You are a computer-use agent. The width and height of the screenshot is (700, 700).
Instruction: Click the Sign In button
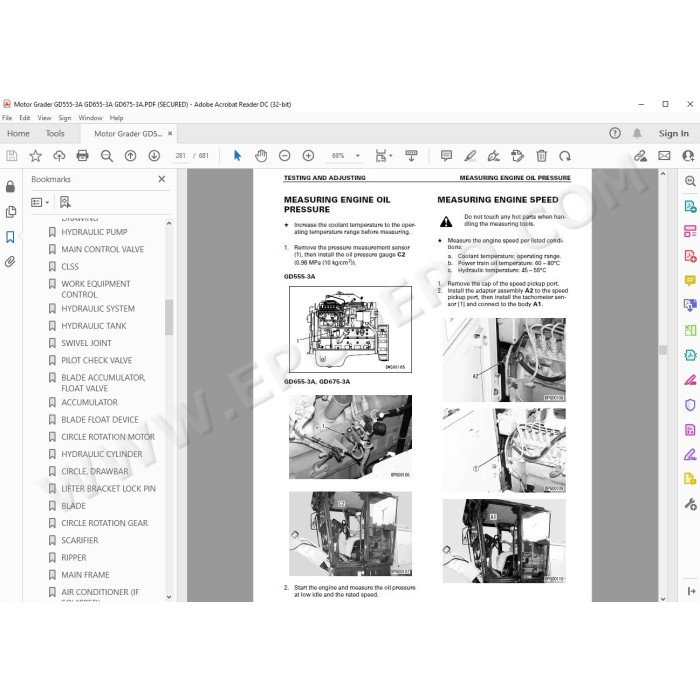[x=674, y=133]
